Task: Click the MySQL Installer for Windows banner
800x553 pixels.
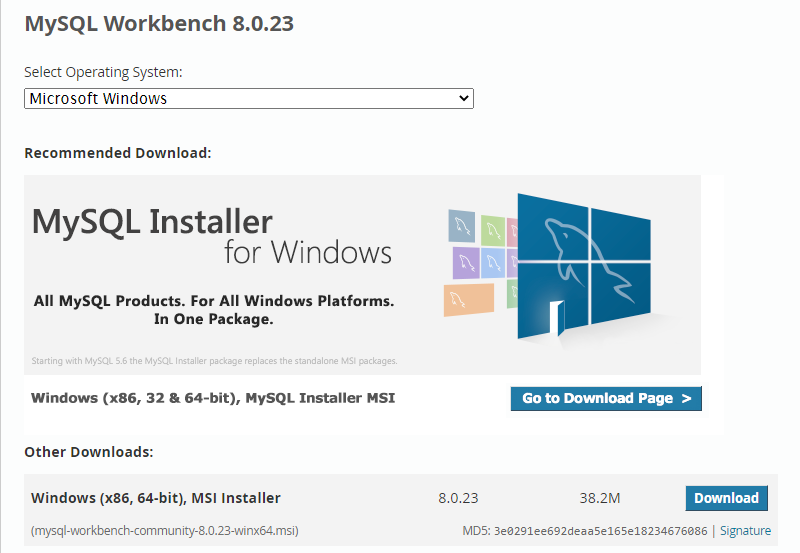Action: point(362,275)
